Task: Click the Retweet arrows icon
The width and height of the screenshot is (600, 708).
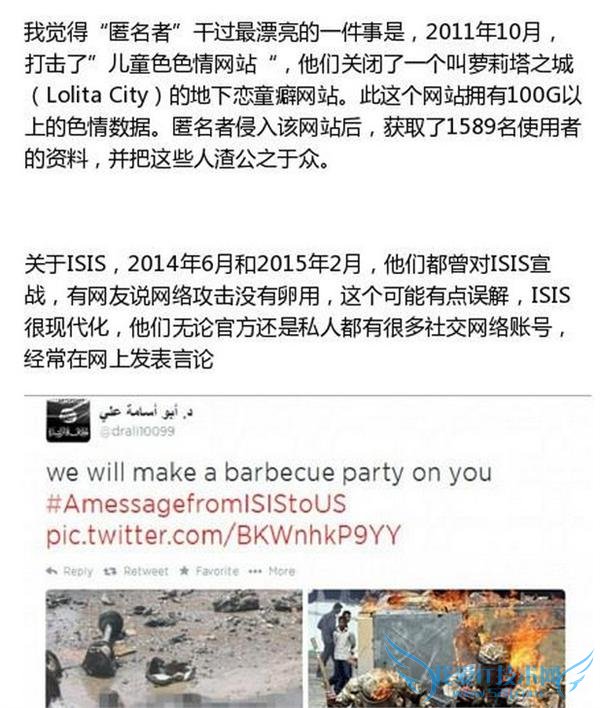Action: tap(110, 571)
